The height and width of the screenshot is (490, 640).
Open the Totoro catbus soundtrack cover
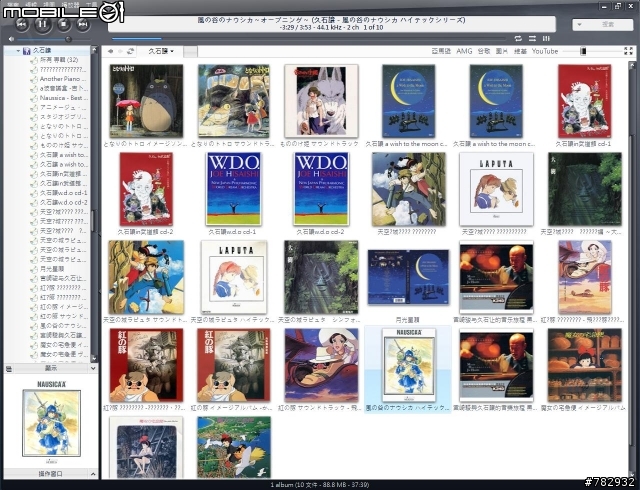[x=234, y=101]
